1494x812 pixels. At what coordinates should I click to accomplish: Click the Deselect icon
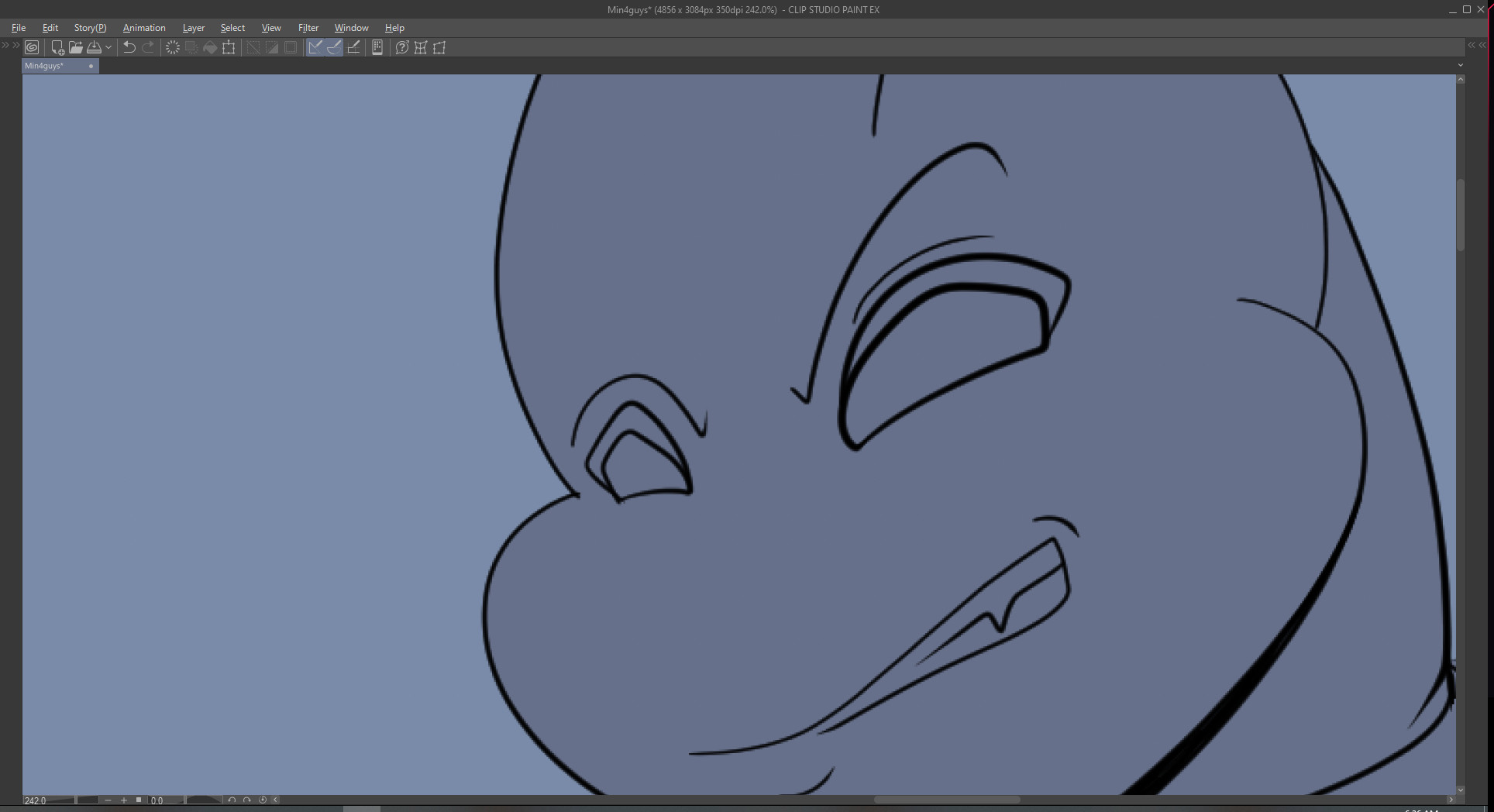click(x=253, y=47)
